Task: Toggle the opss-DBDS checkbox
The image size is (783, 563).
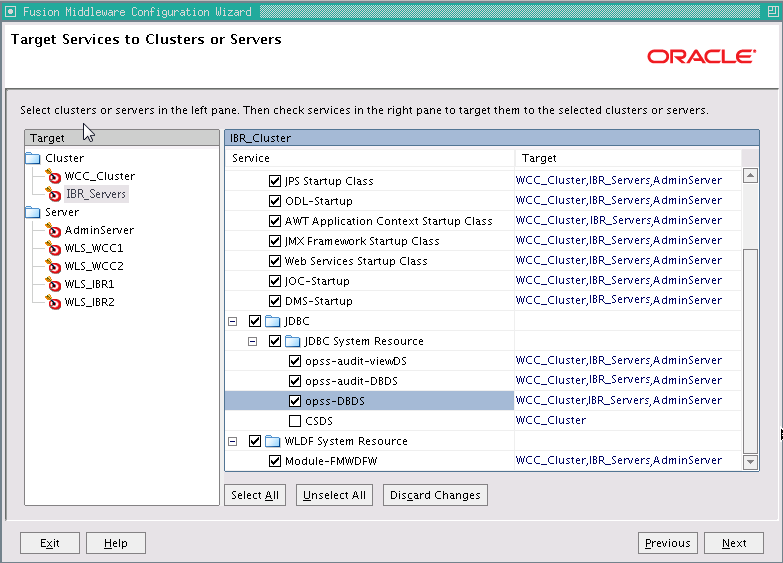Action: pos(295,401)
